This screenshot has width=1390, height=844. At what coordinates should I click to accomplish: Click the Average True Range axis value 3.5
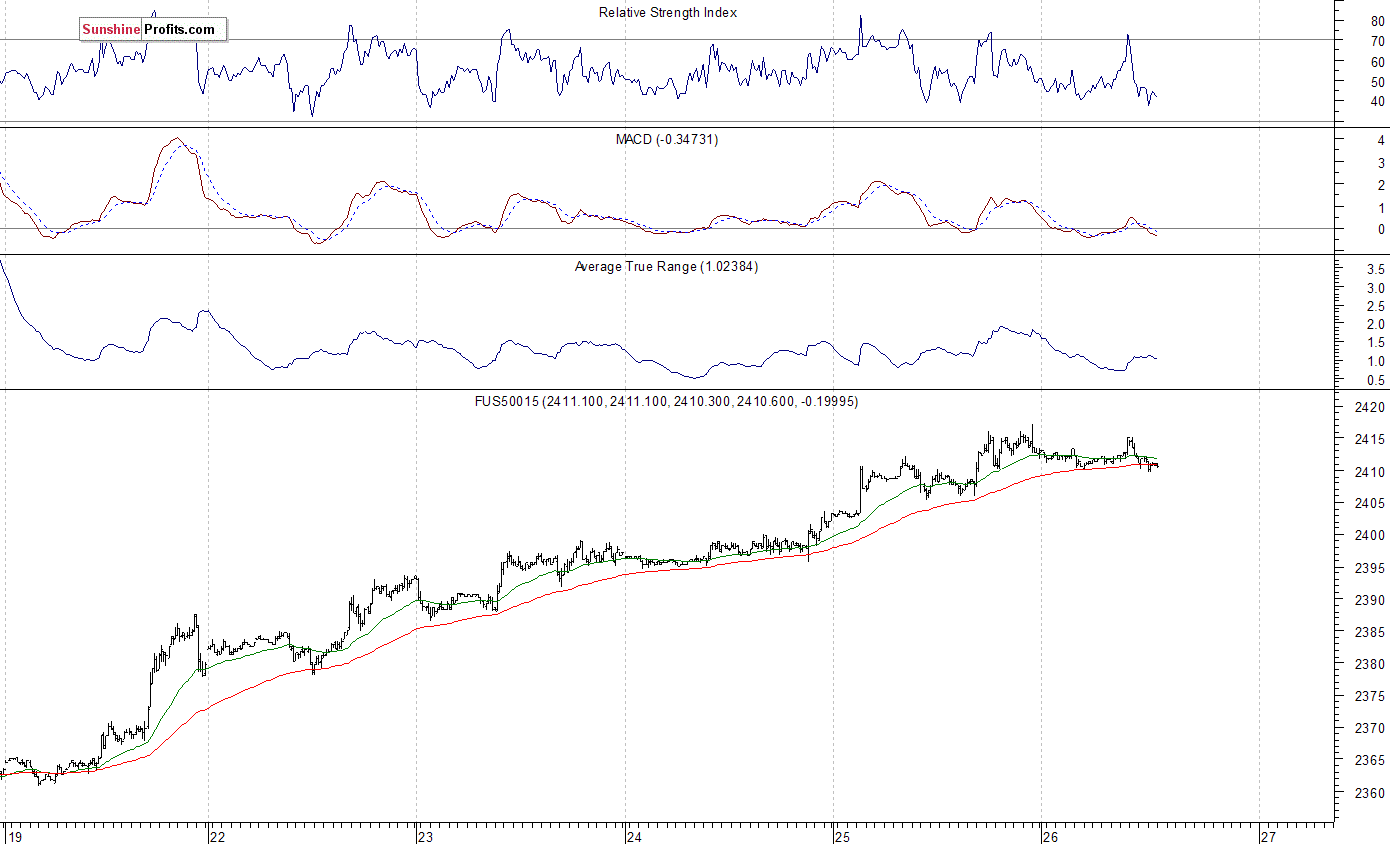pyautogui.click(x=1376, y=270)
